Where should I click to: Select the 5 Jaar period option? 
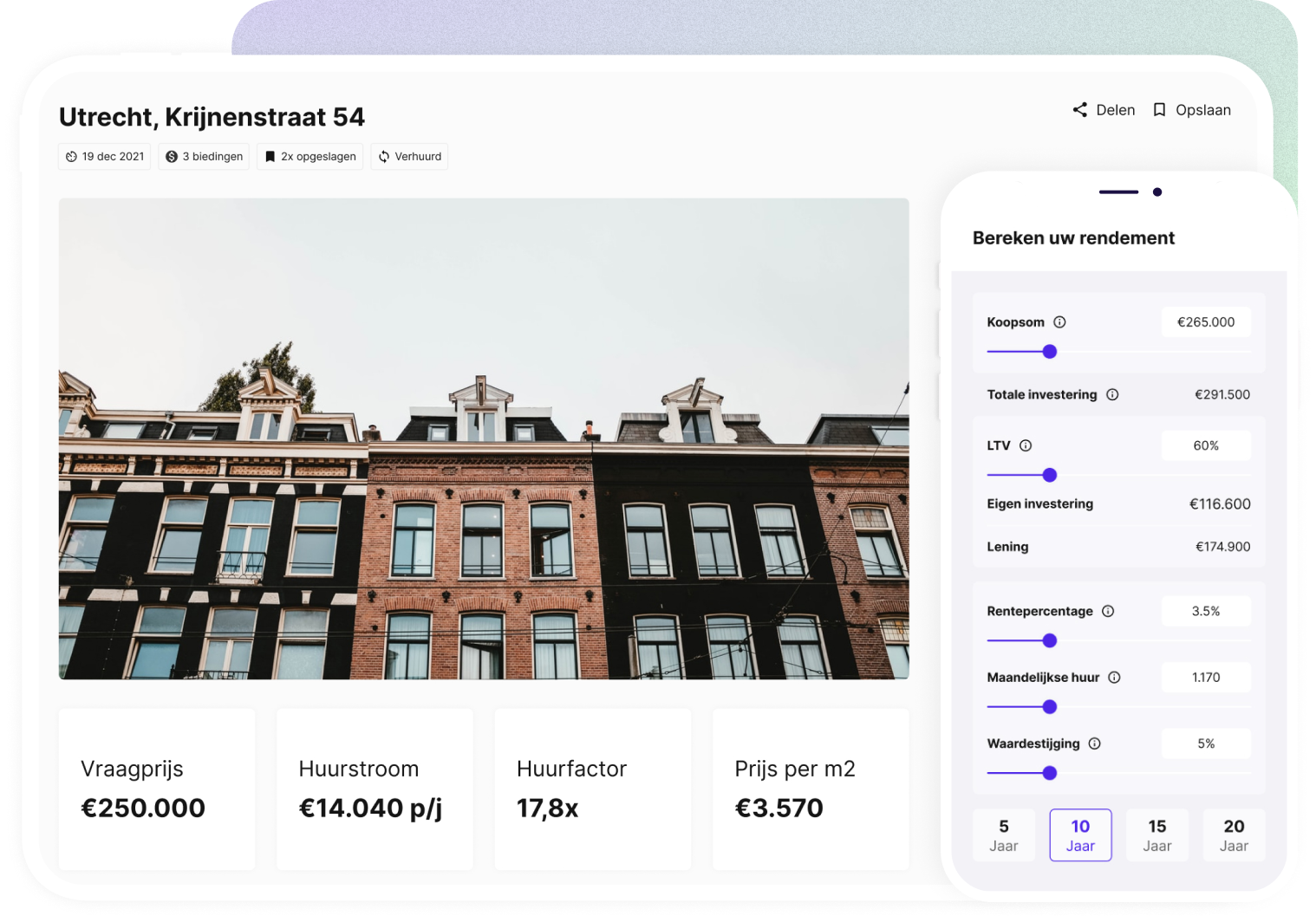click(x=1003, y=834)
